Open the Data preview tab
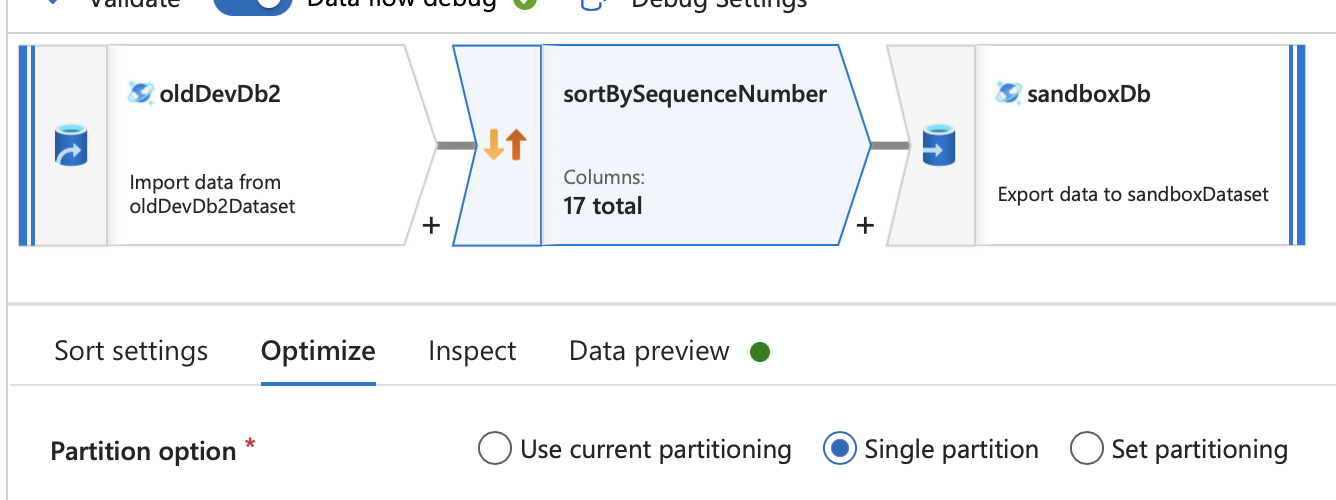1336x500 pixels. pos(649,352)
